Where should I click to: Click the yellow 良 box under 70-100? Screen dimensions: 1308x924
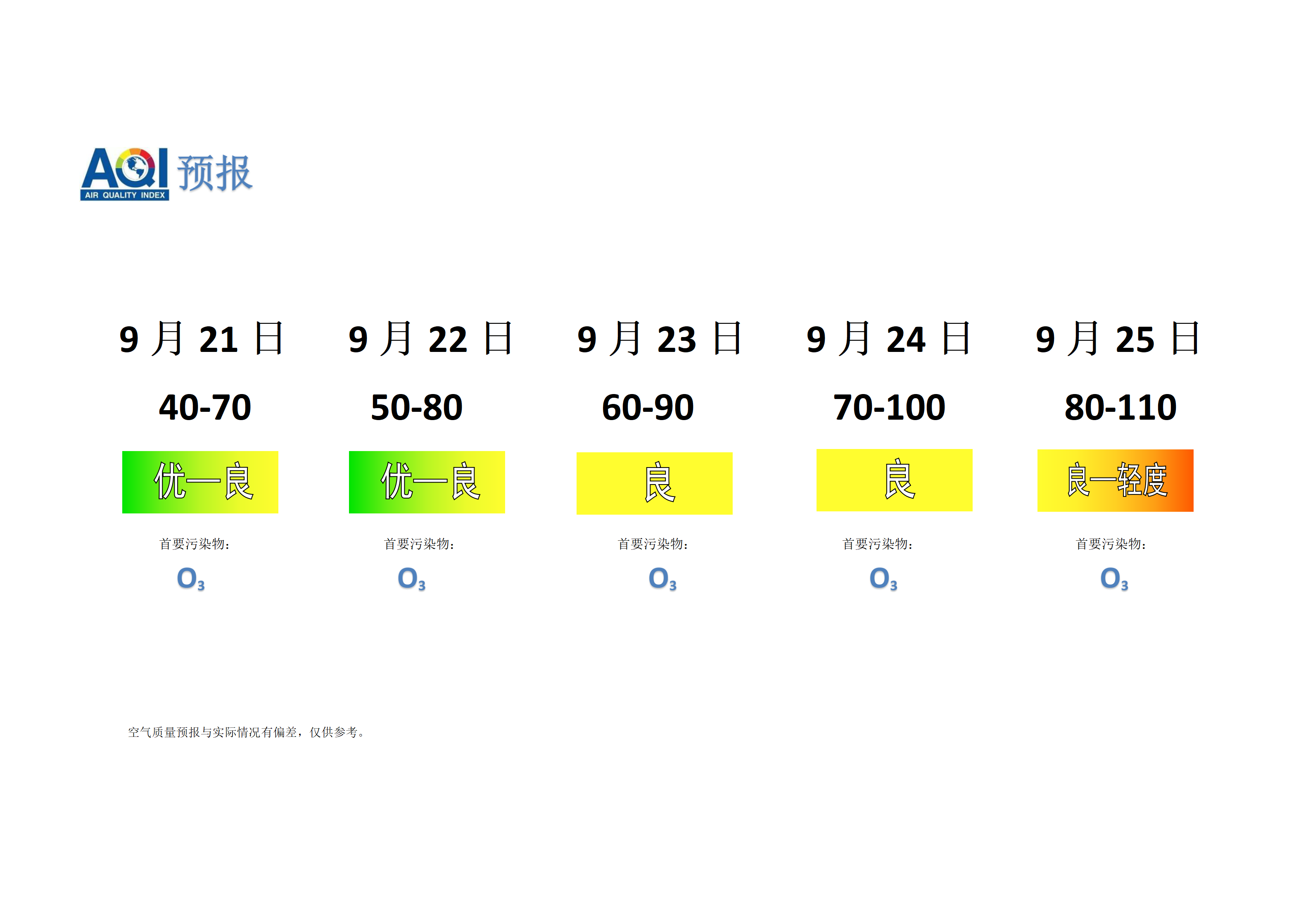click(x=895, y=480)
